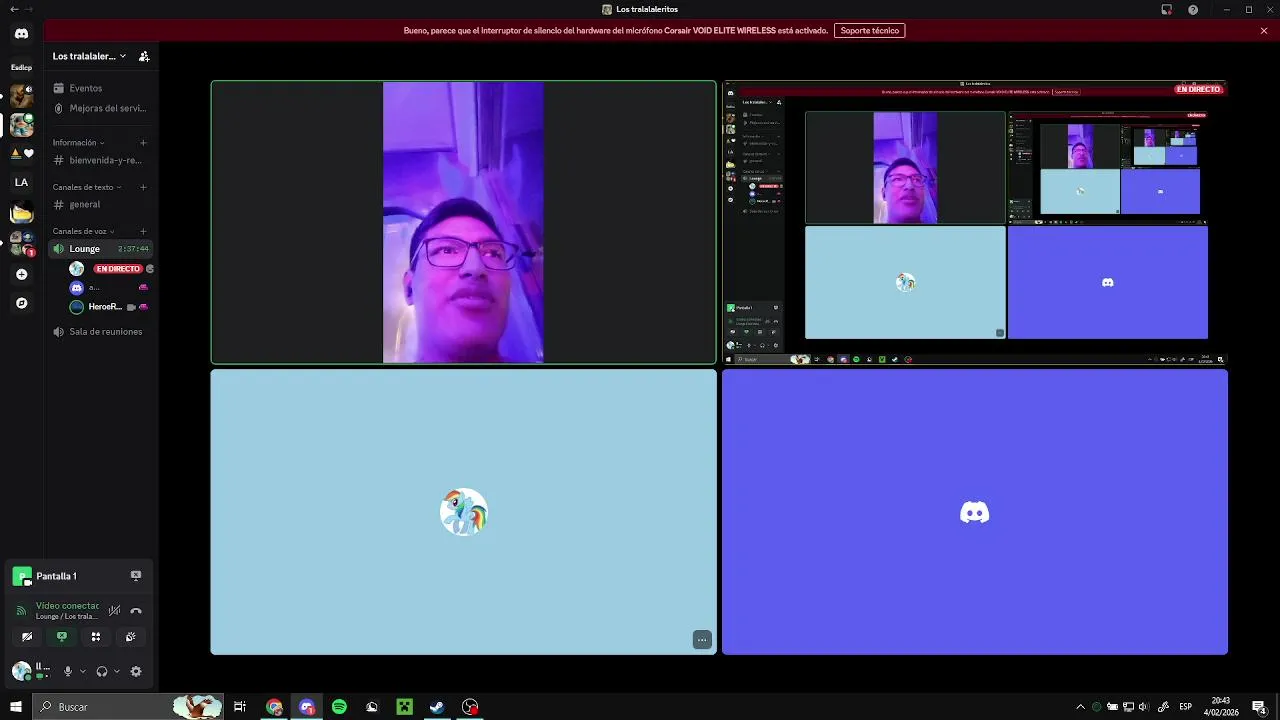Collapse Información category

(x=78, y=143)
